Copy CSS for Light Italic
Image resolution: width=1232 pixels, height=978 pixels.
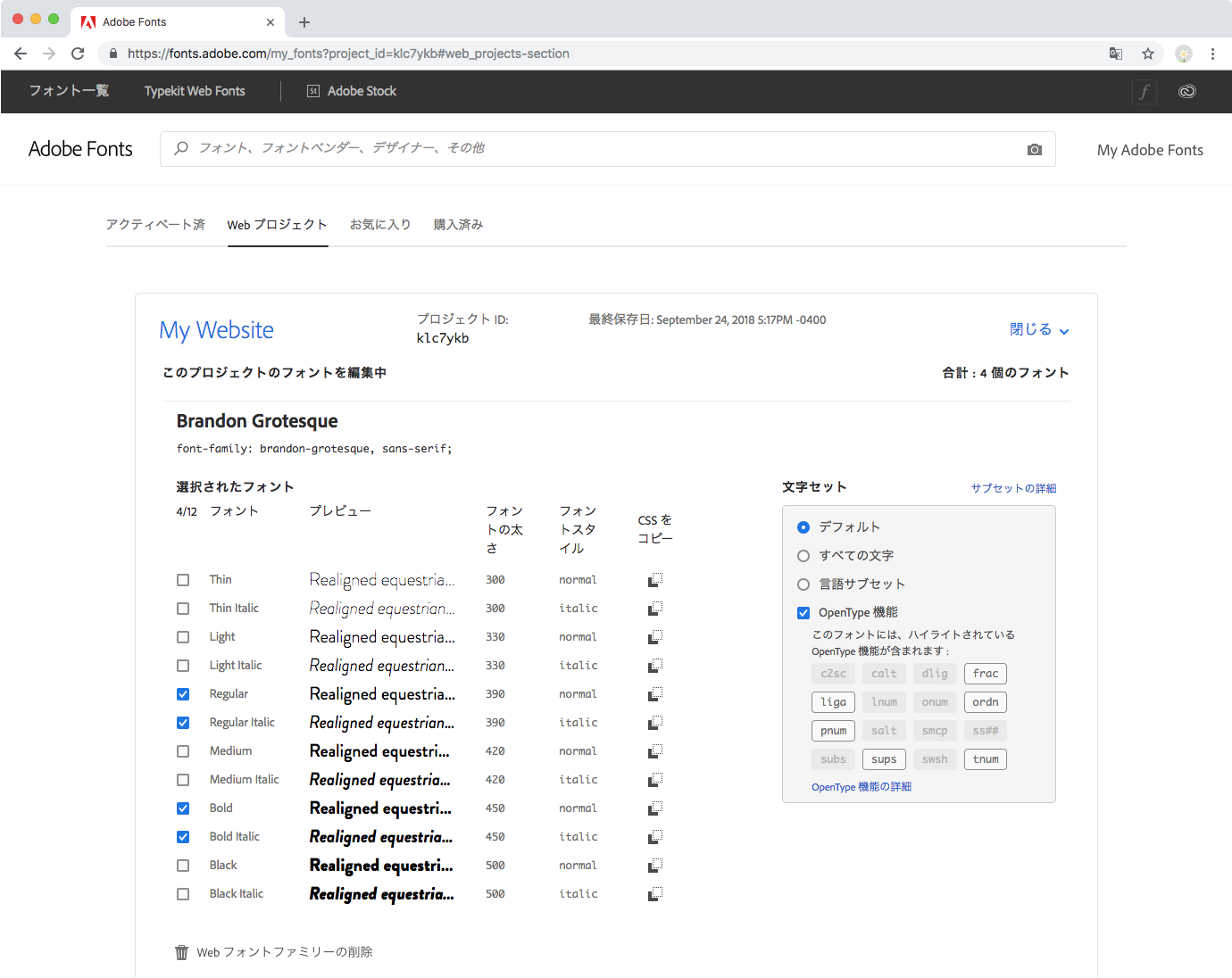(654, 666)
